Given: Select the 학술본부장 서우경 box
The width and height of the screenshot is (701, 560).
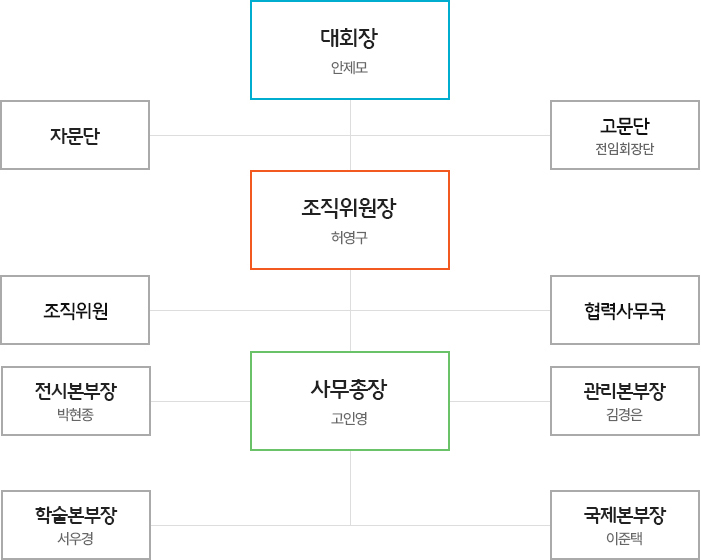Looking at the screenshot, I should click(x=76, y=525).
